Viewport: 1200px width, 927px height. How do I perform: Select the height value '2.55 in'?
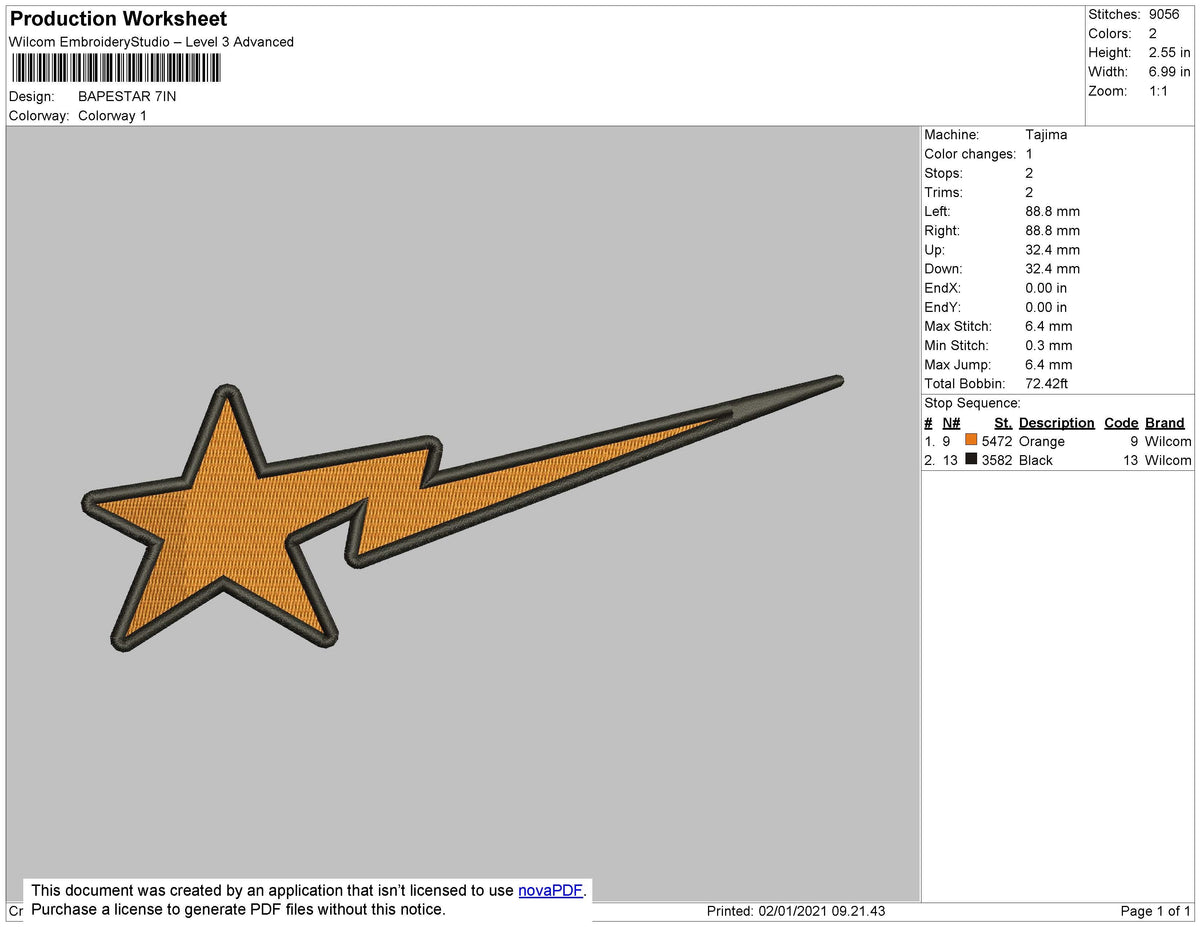pyautogui.click(x=1169, y=52)
